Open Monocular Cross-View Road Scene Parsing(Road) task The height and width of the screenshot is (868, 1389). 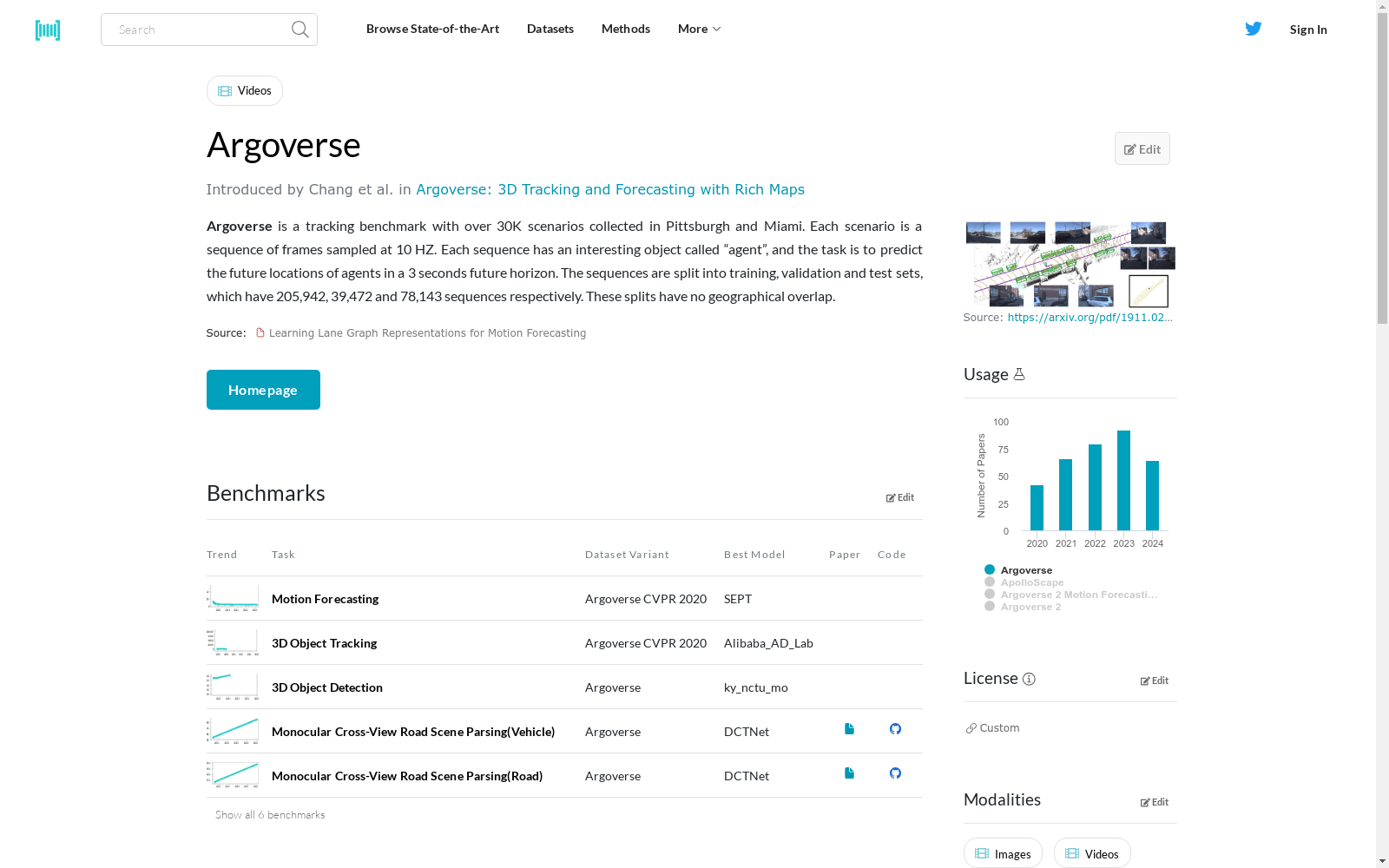point(407,776)
